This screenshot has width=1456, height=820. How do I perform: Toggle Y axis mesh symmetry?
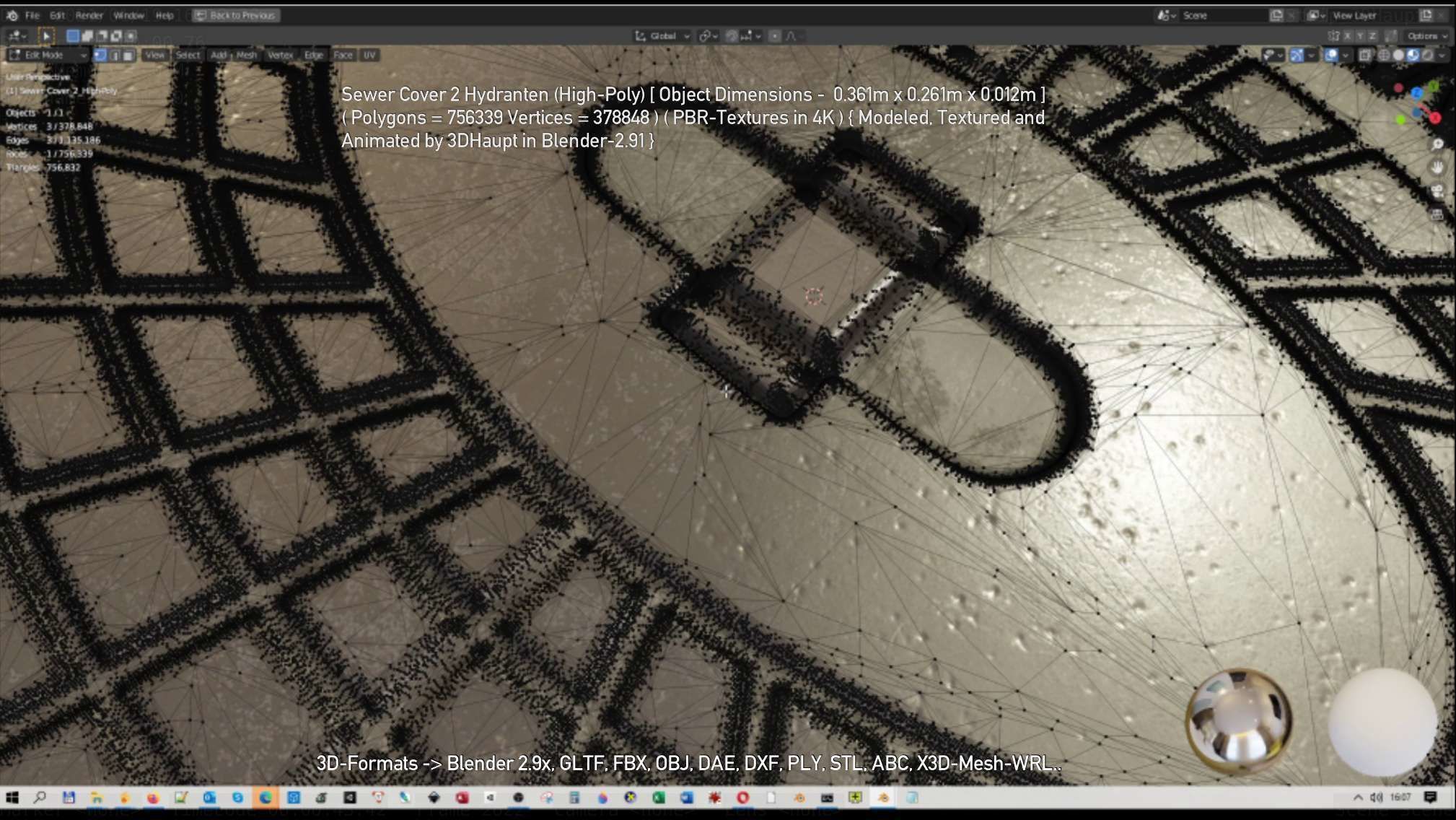(x=1359, y=35)
